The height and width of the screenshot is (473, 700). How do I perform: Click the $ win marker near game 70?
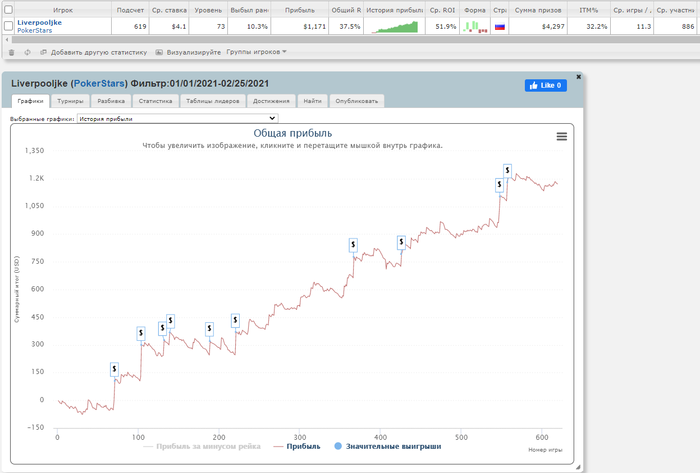coord(114,369)
